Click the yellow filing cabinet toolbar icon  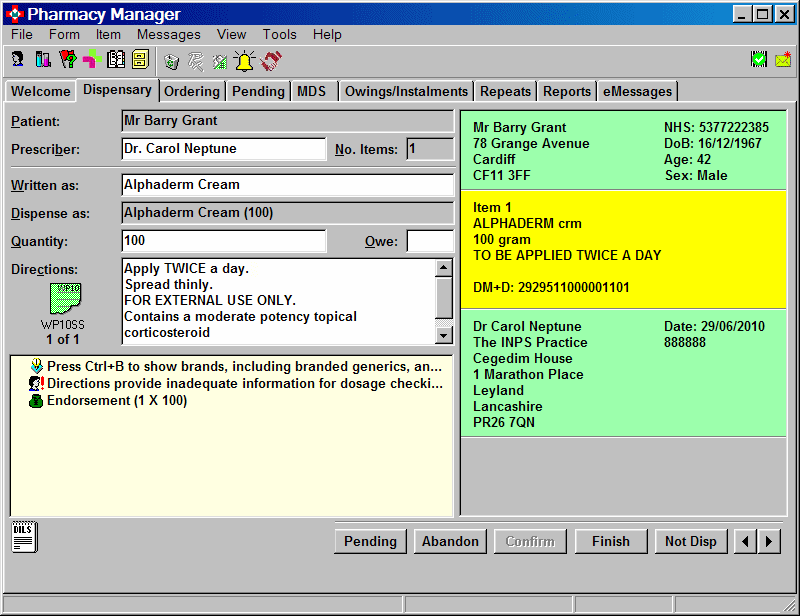(x=139, y=61)
